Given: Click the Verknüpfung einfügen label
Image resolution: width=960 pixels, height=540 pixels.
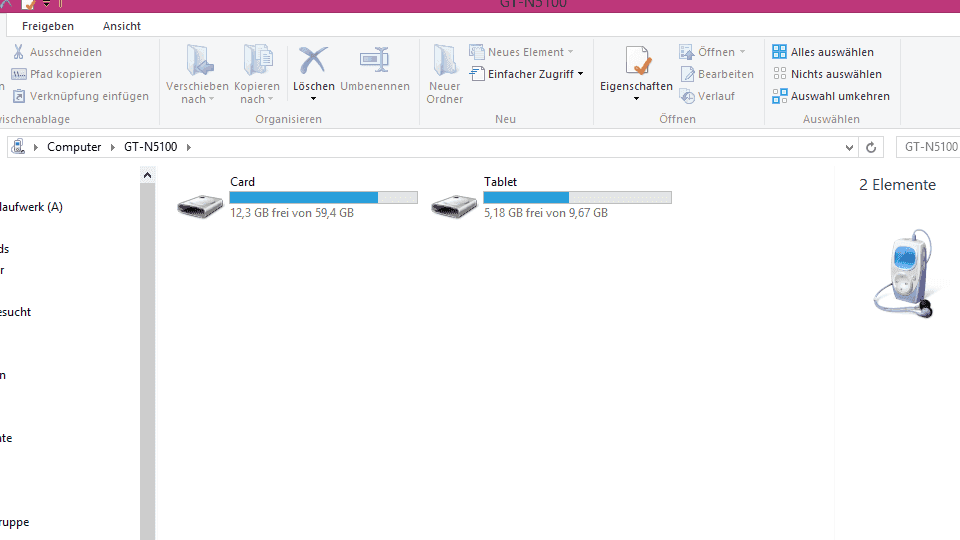Looking at the screenshot, I should (89, 96).
